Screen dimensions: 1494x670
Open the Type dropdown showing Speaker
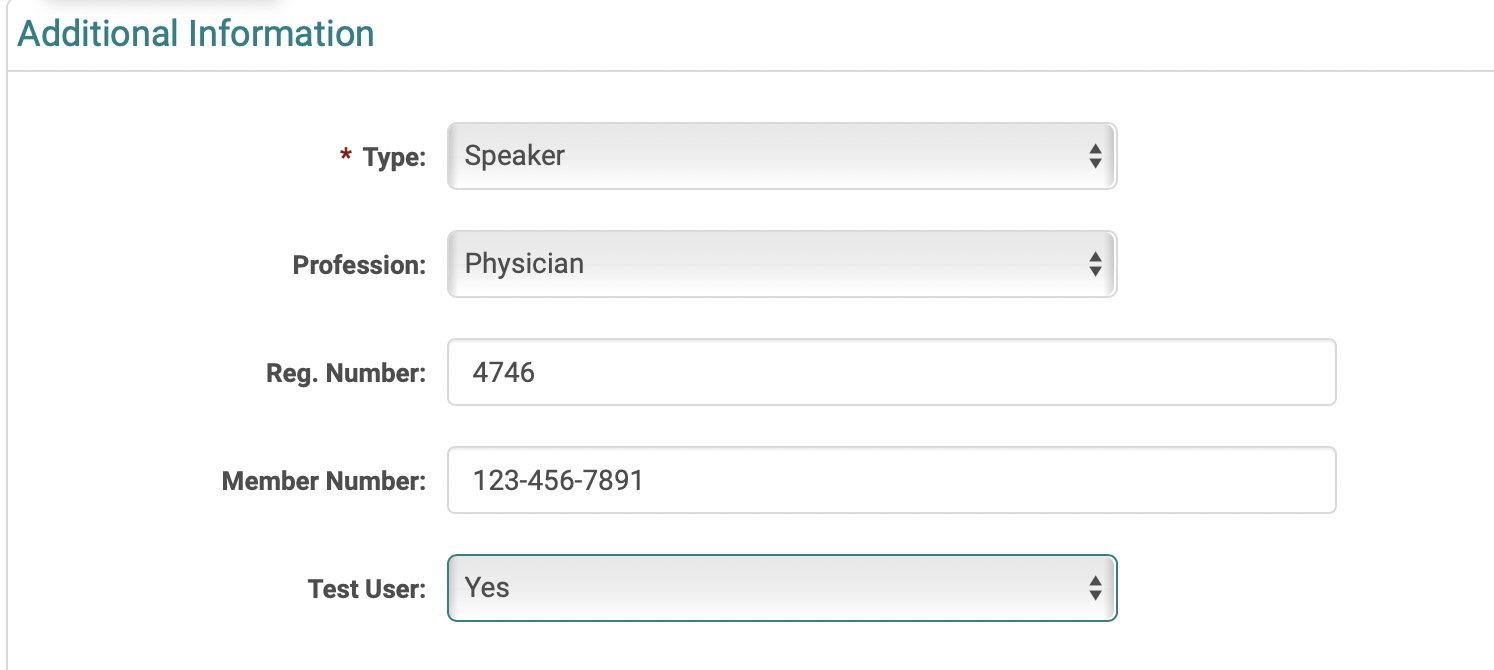click(x=780, y=156)
